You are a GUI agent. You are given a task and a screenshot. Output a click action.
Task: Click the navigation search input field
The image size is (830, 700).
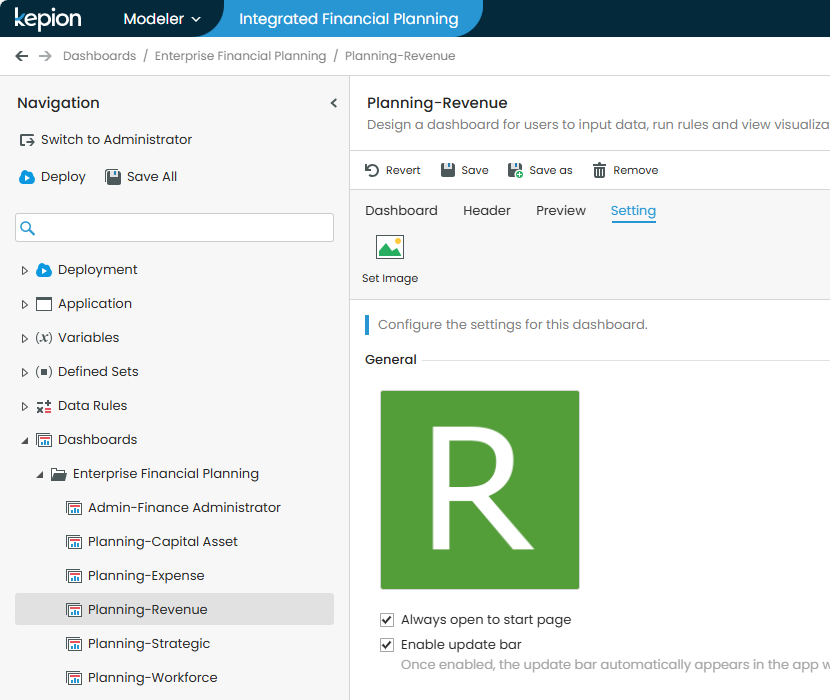click(184, 228)
